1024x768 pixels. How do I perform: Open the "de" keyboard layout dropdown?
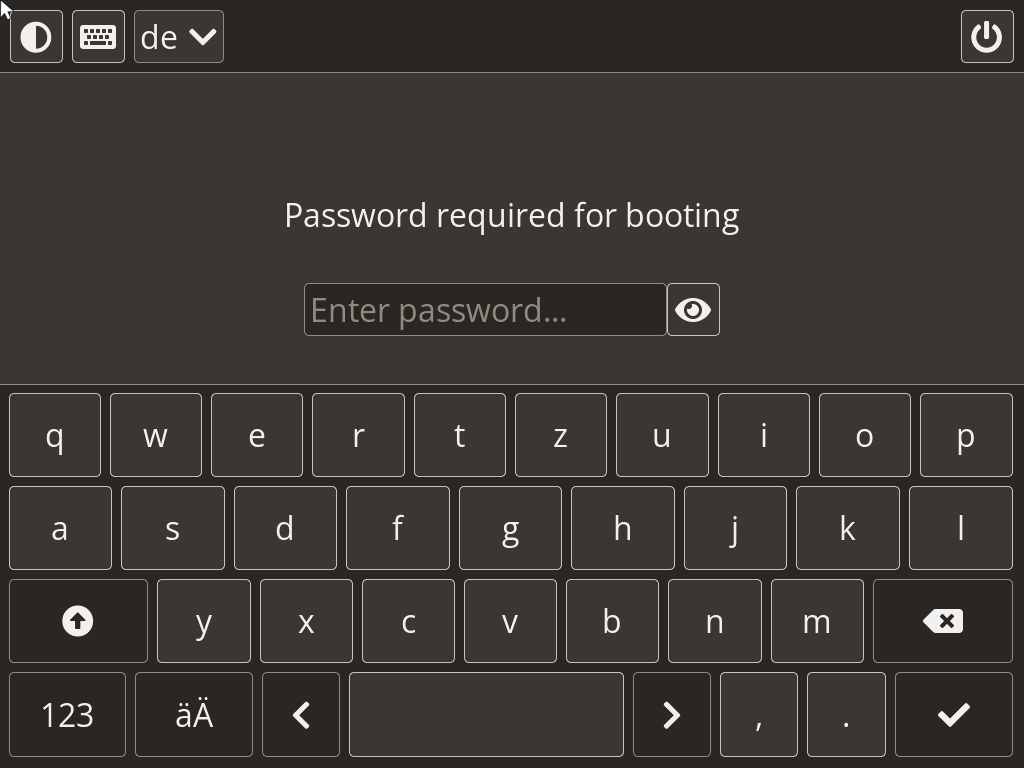coord(179,37)
